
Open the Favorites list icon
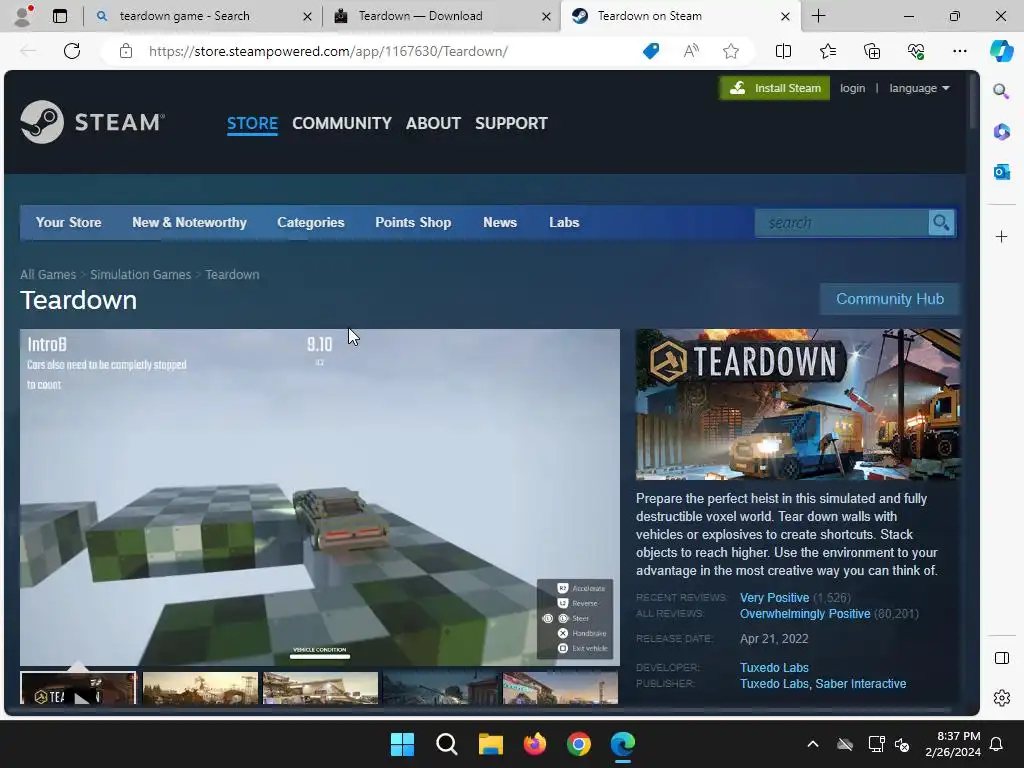pos(827,51)
